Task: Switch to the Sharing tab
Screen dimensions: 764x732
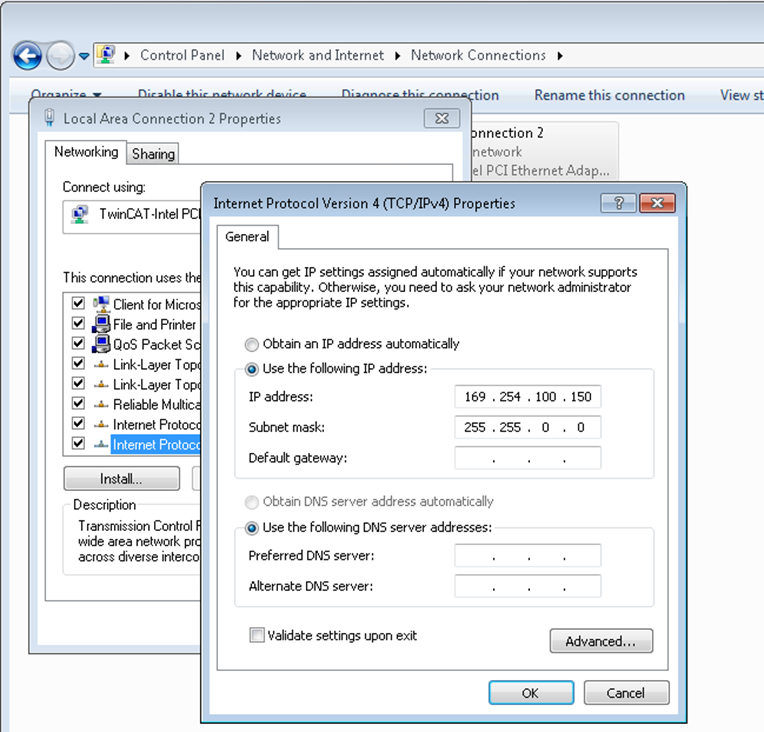Action: [x=153, y=154]
